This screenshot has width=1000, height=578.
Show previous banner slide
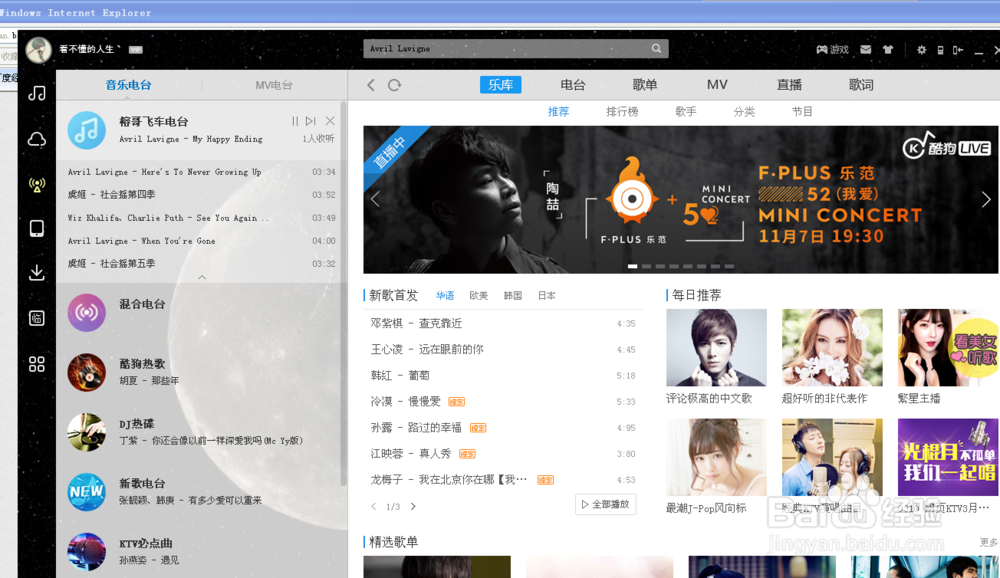(x=375, y=199)
